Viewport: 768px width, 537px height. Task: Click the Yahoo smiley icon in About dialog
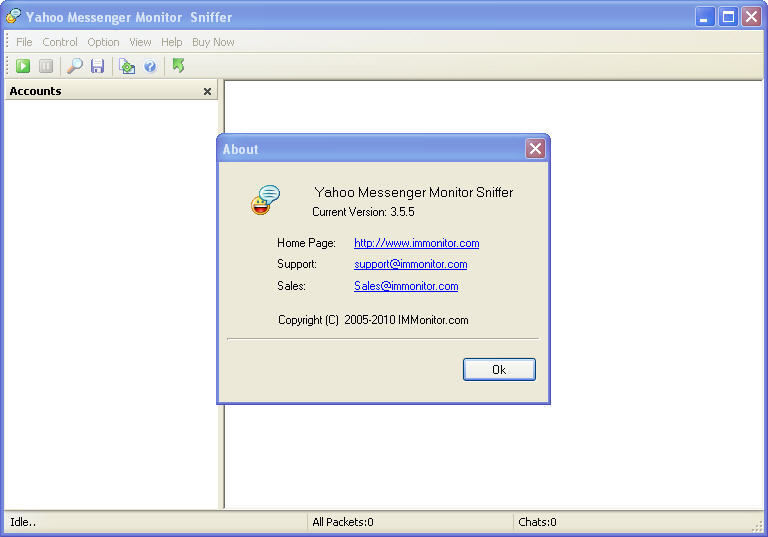[x=265, y=200]
